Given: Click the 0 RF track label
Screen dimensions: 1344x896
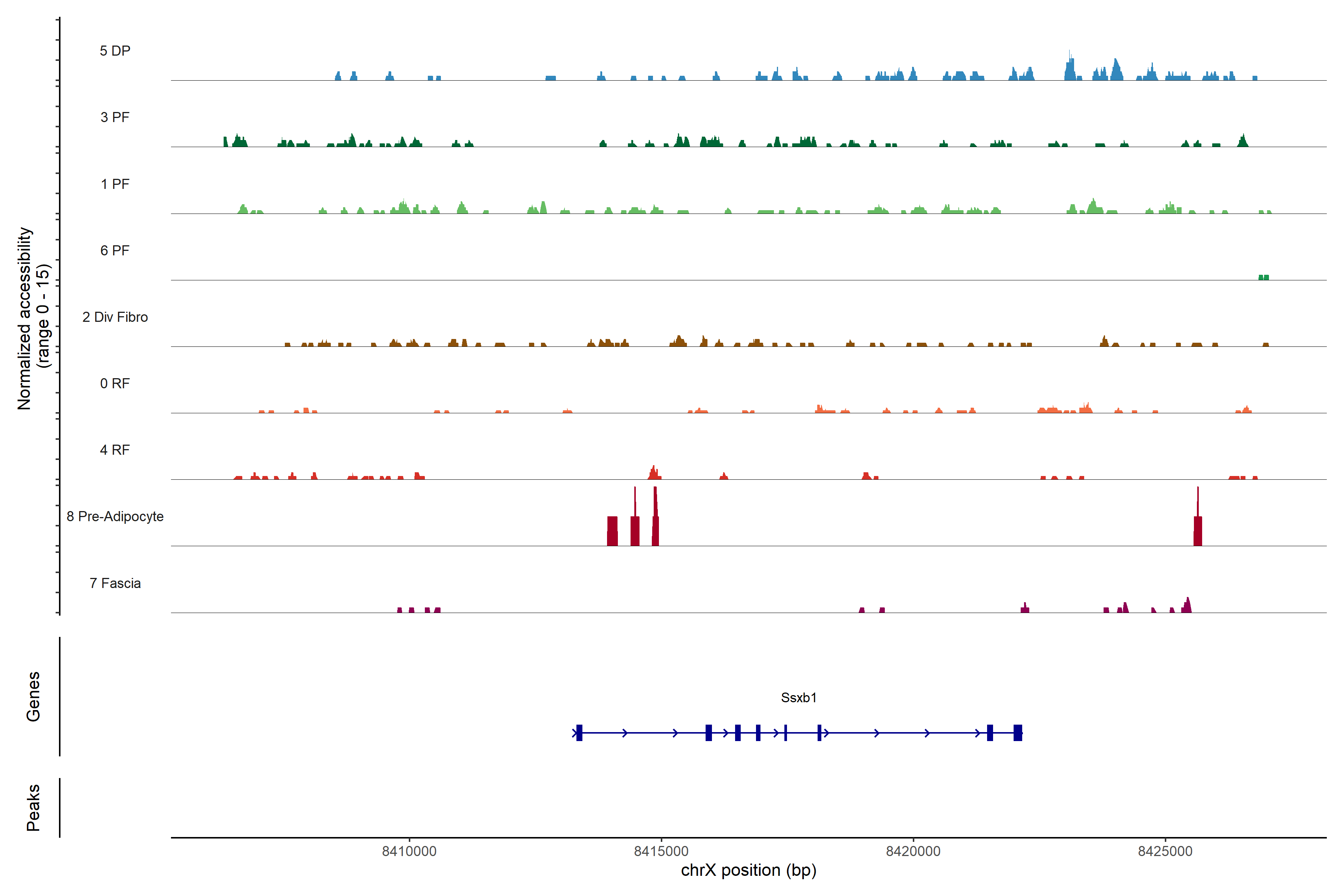Looking at the screenshot, I should coord(115,383).
